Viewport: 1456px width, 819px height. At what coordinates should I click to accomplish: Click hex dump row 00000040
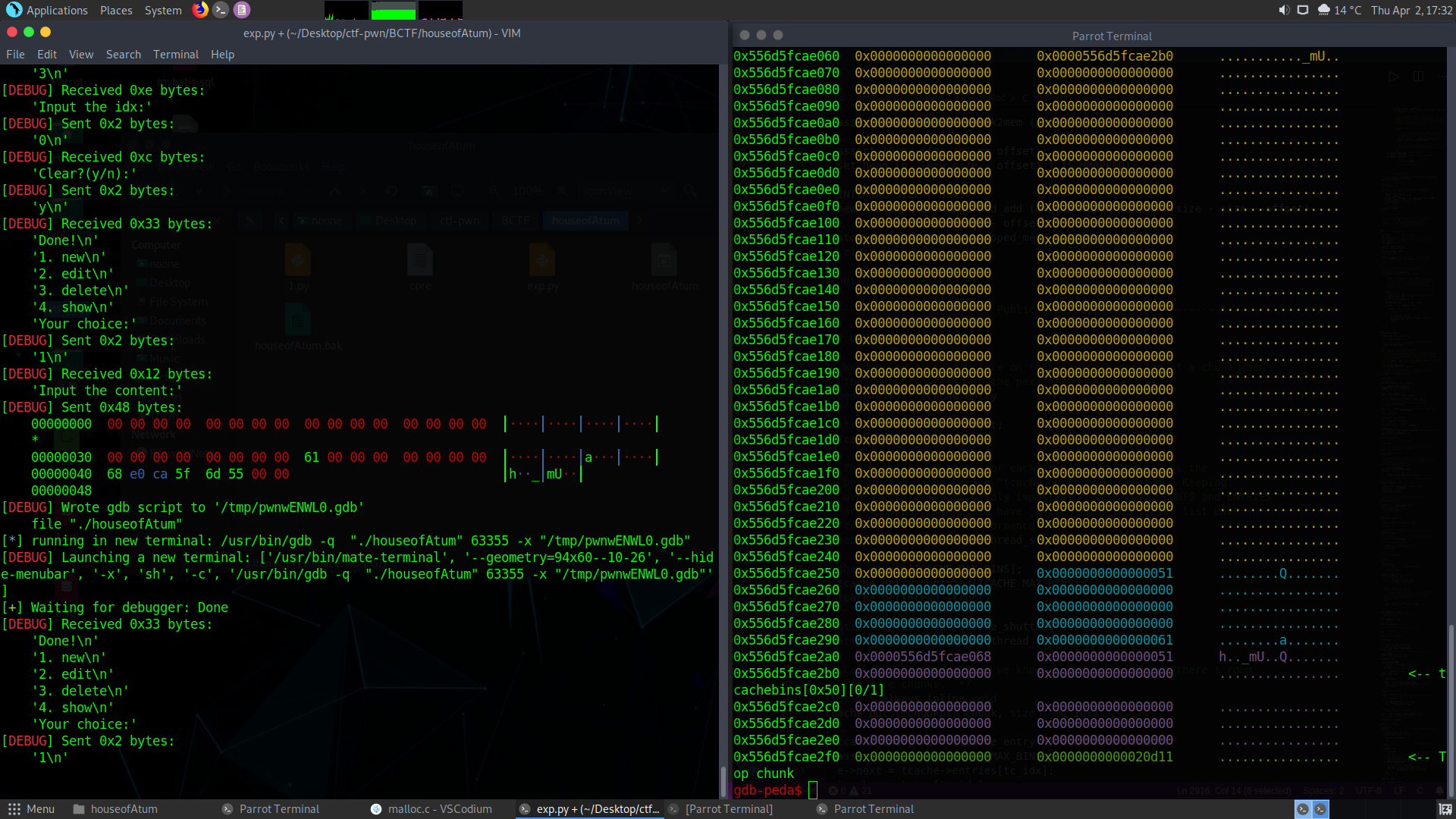pos(306,474)
